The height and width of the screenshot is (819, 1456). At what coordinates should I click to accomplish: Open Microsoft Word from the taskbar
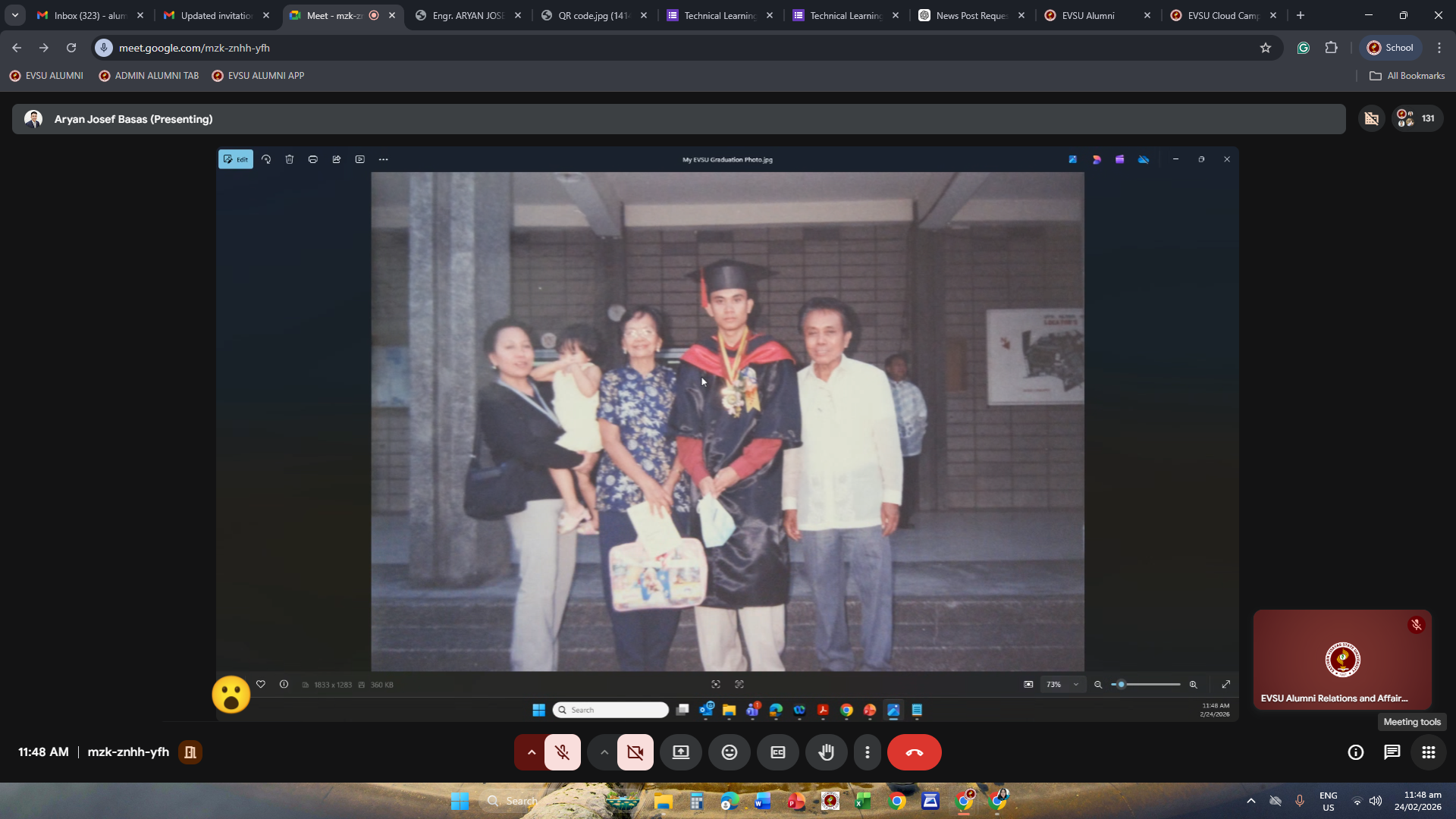[x=762, y=801]
